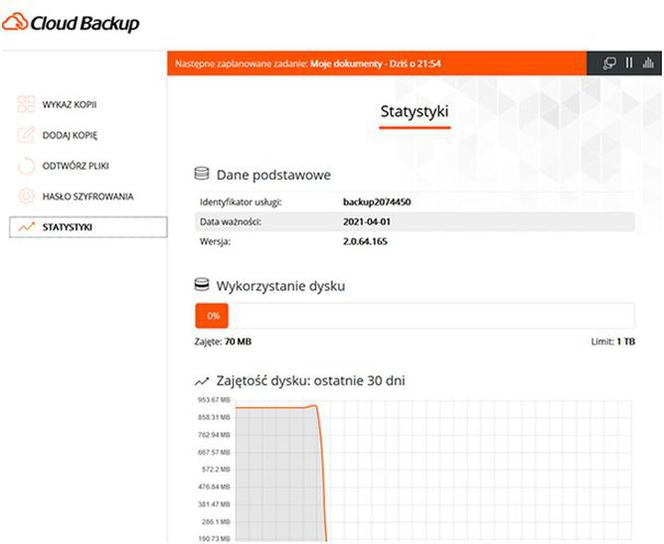Click the Zajęte 70 MB value

point(238,342)
